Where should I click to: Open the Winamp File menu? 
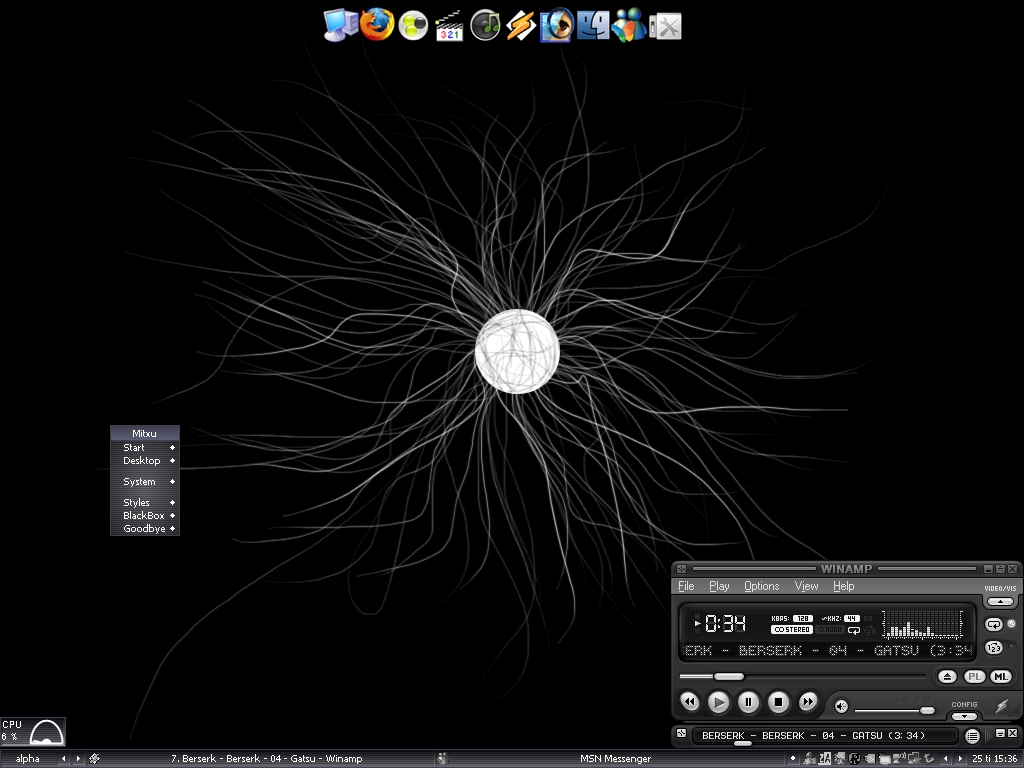tap(686, 586)
